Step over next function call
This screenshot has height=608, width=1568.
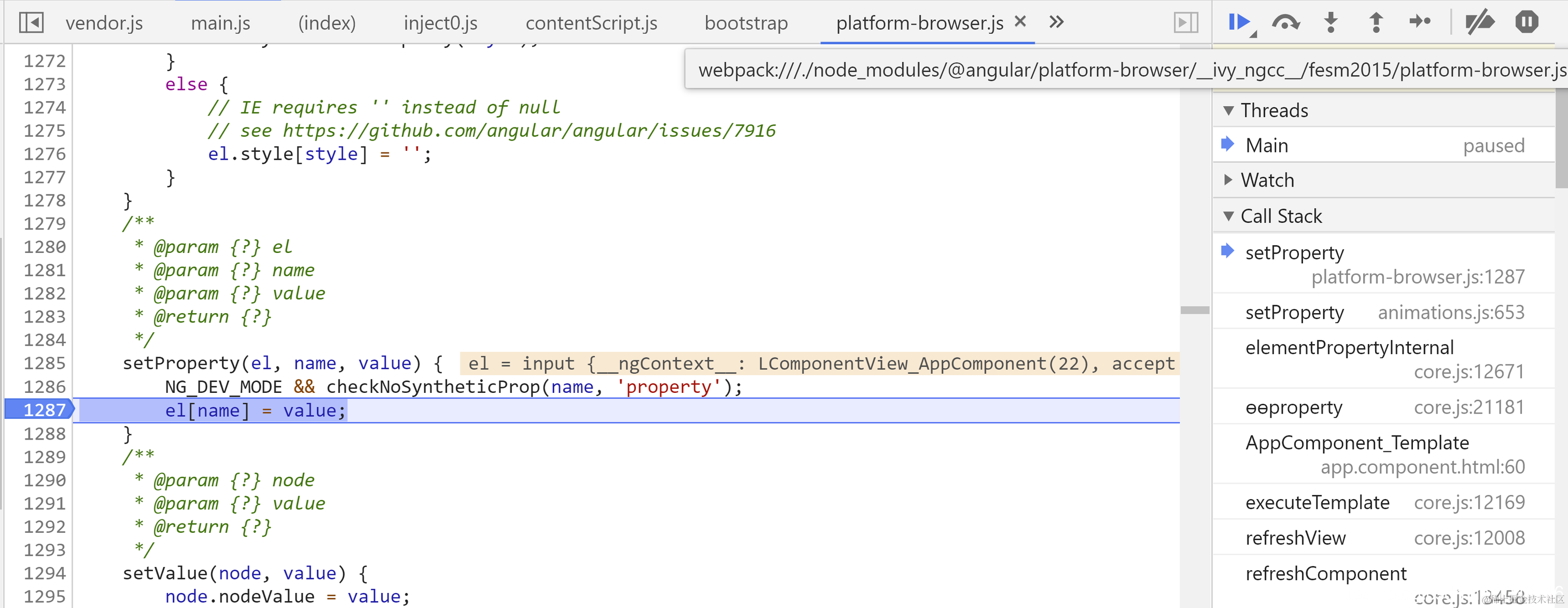1285,22
